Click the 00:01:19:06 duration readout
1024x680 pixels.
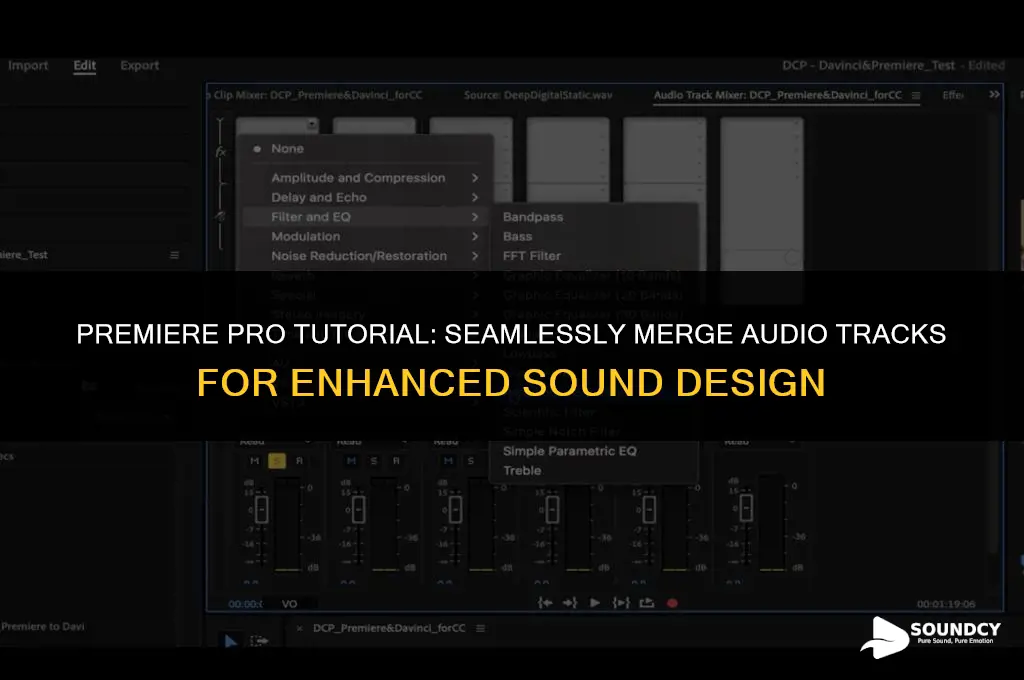[946, 604]
